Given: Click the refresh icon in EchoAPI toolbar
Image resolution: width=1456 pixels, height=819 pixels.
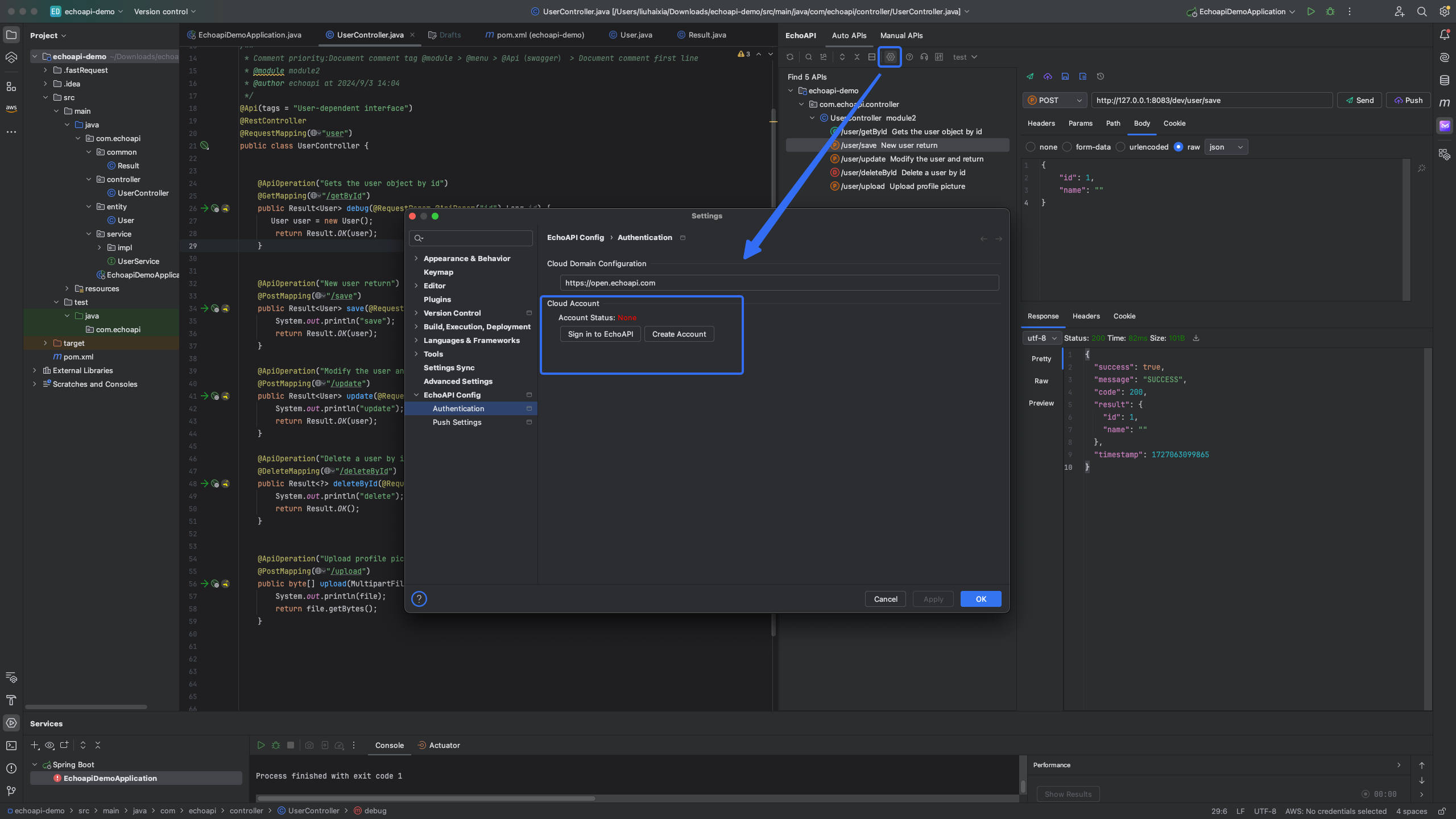Looking at the screenshot, I should click(x=790, y=57).
